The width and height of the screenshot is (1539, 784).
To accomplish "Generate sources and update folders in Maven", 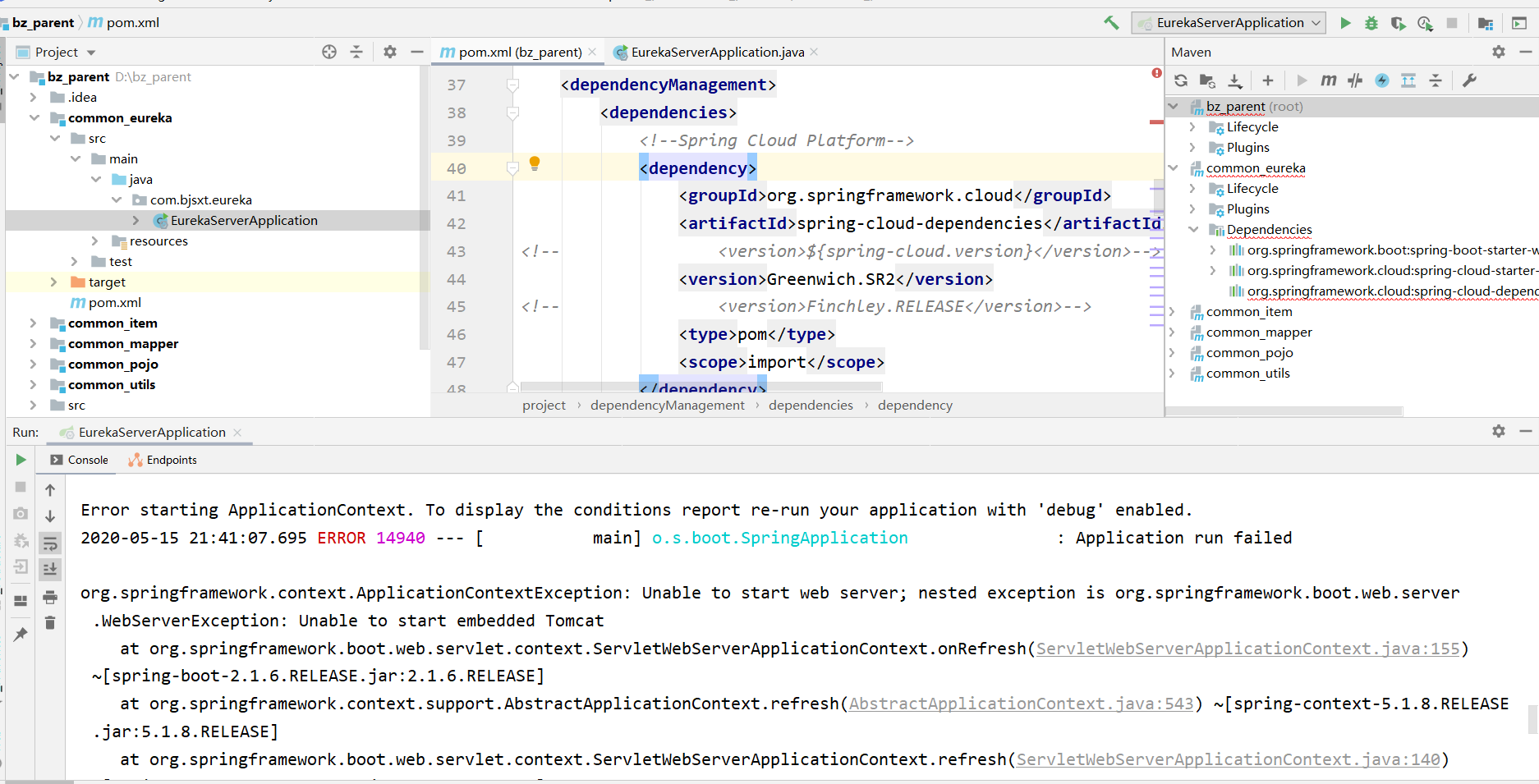I will point(1207,80).
